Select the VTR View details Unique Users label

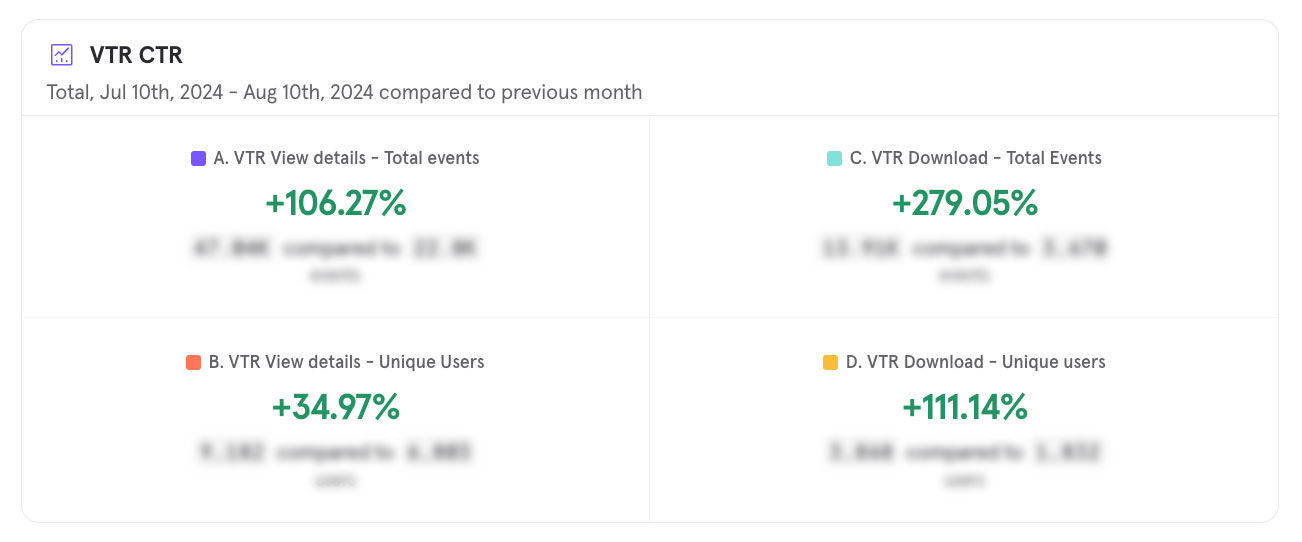(346, 362)
